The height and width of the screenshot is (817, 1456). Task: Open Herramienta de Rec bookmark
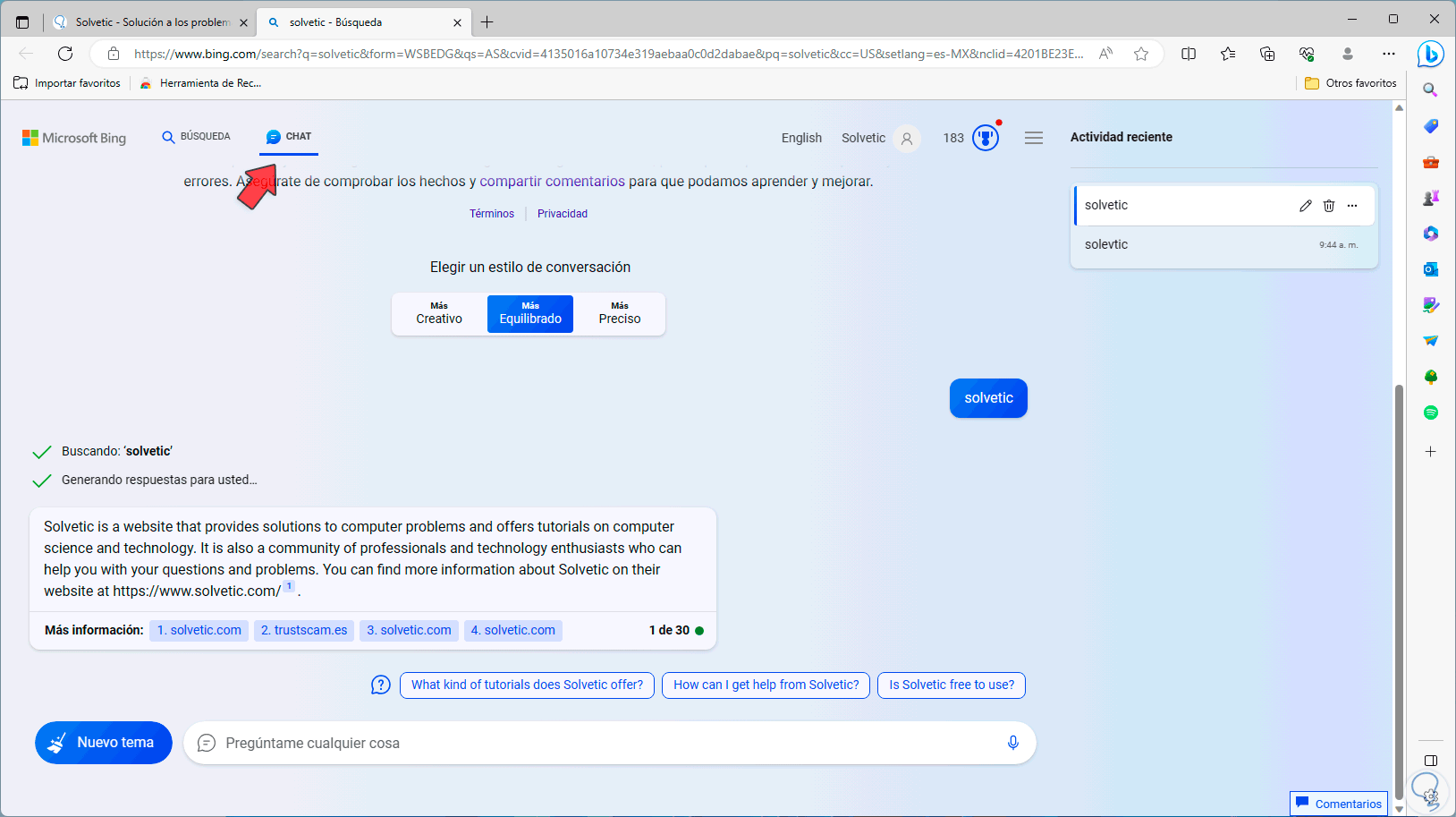pyautogui.click(x=200, y=83)
